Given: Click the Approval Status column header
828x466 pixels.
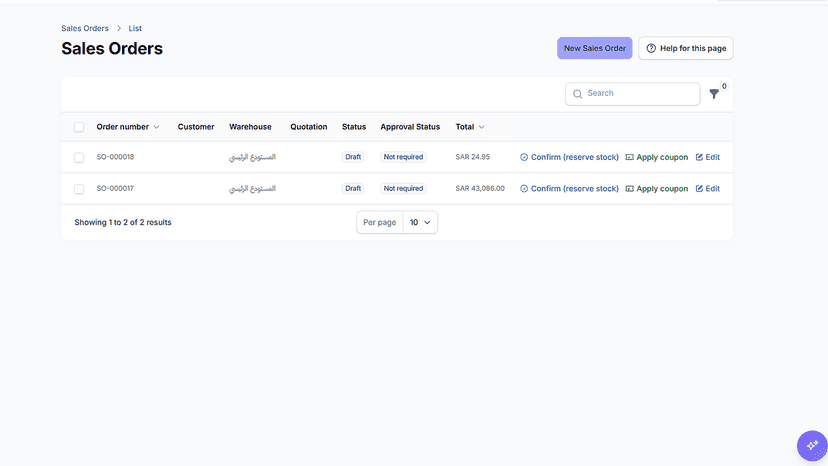Looking at the screenshot, I should tap(410, 127).
